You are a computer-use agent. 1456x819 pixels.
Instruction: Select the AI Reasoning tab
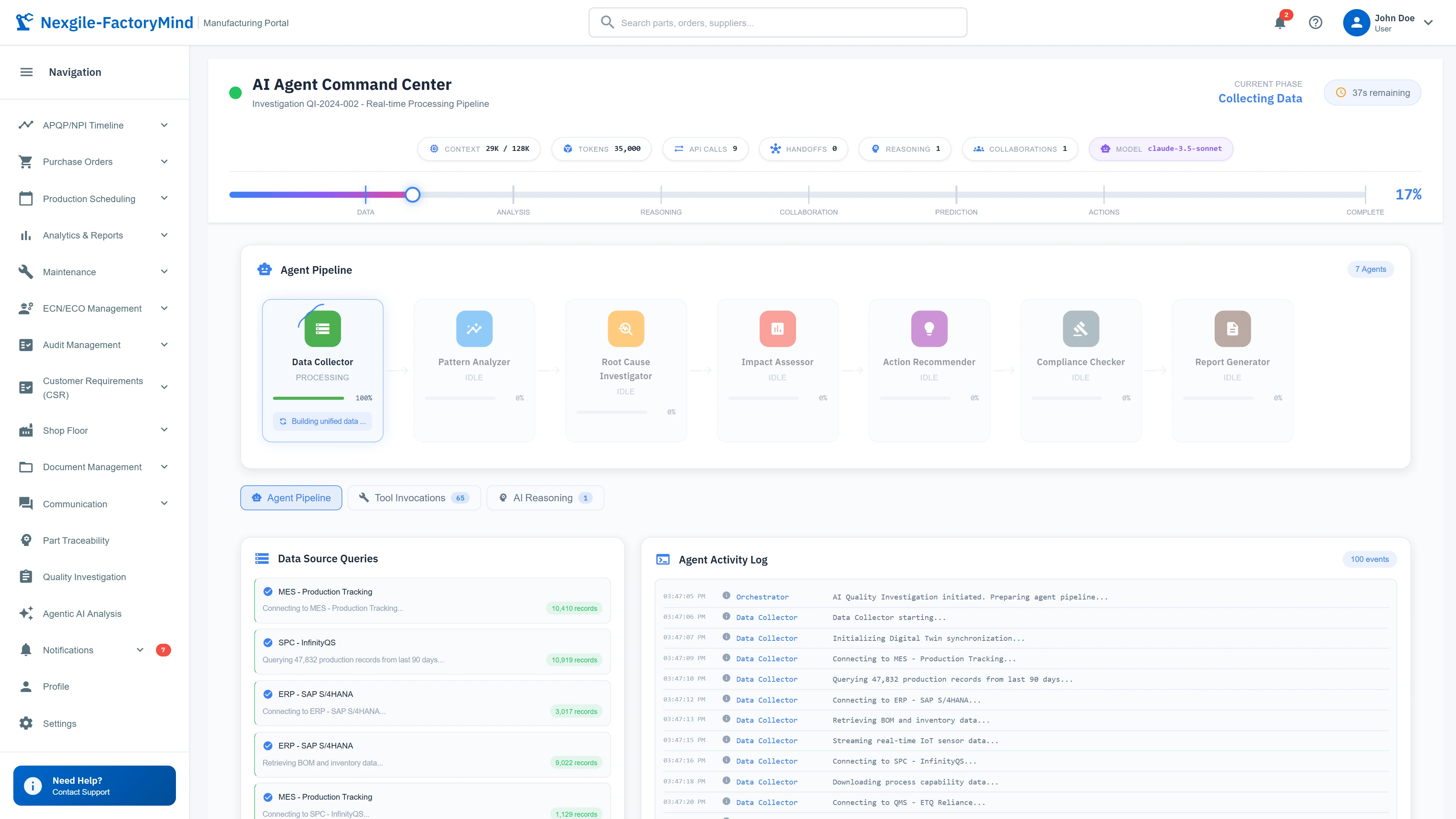(x=544, y=497)
